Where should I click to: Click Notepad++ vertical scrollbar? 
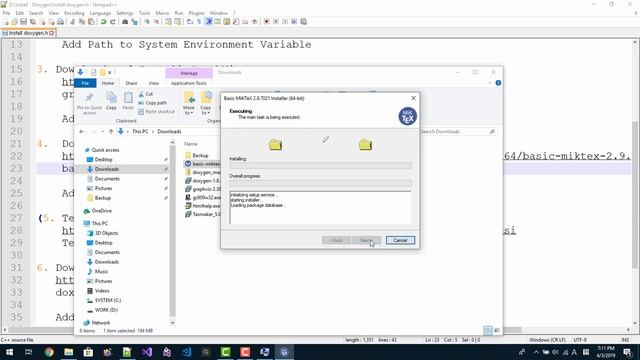(x=636, y=195)
